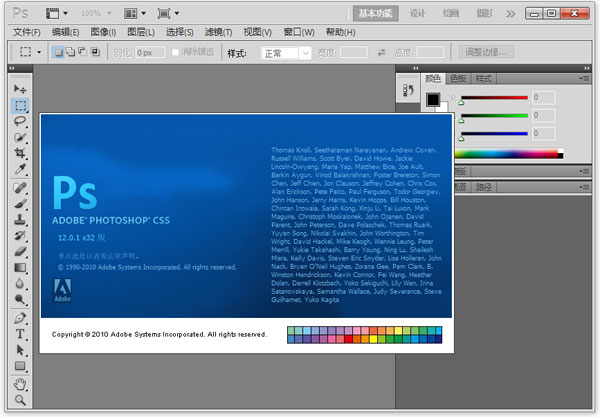Select the Path Selection tool
The image size is (600, 417).
(x=20, y=350)
